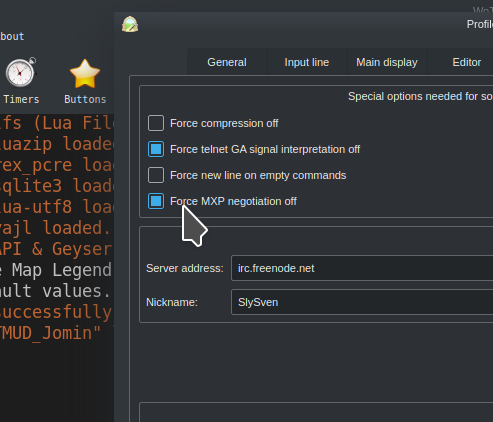Enable Force new line on empty commands
The width and height of the screenshot is (493, 422).
156,175
